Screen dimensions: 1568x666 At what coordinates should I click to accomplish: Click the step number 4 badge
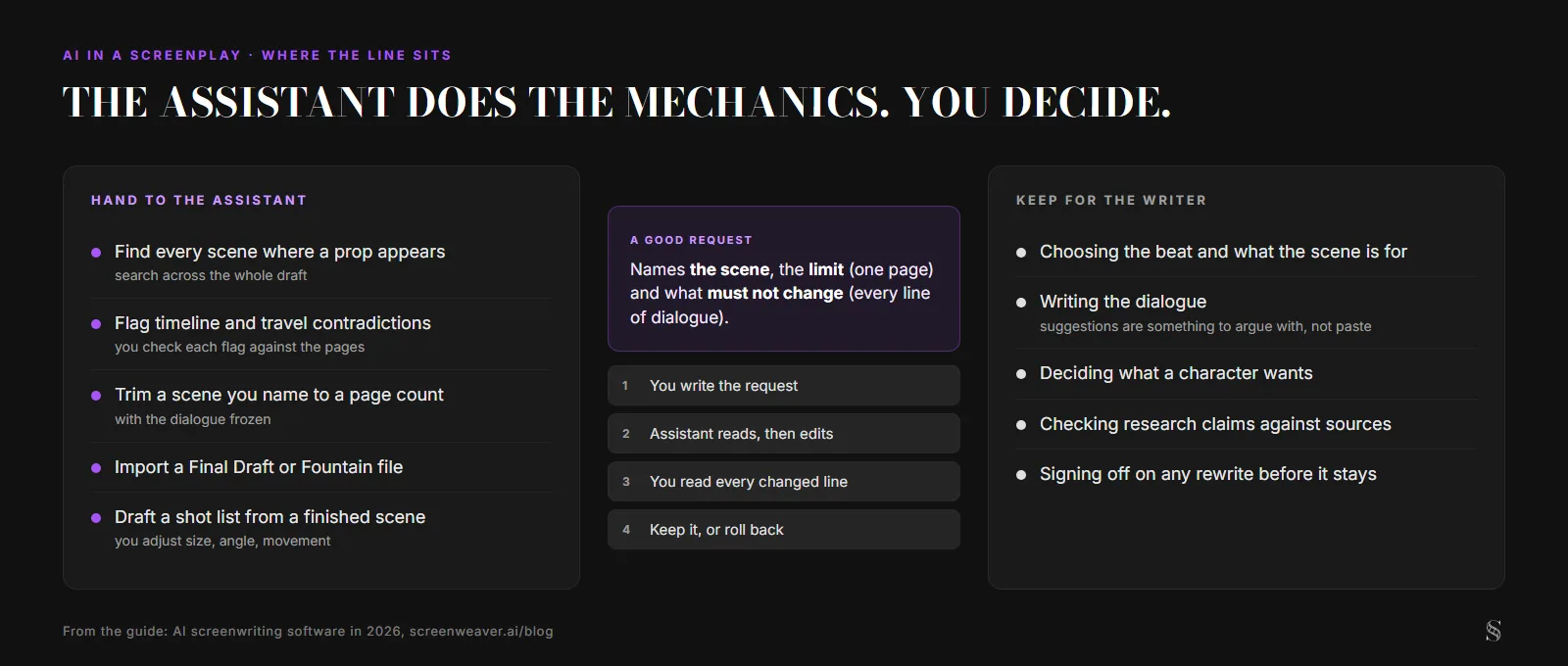click(x=625, y=530)
